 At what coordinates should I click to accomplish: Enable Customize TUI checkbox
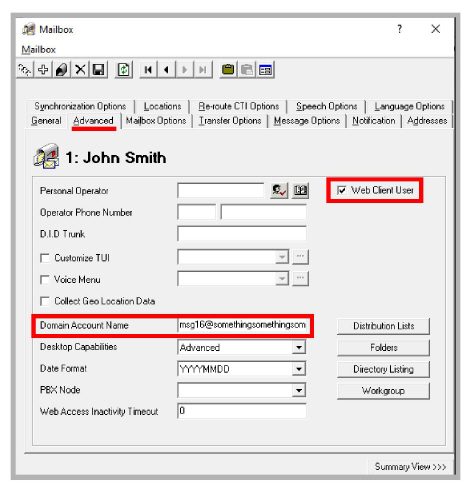[x=45, y=258]
